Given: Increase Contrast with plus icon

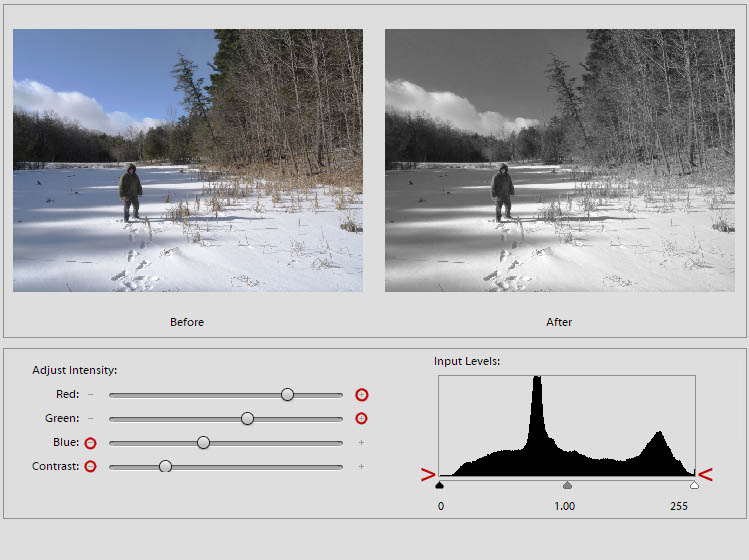Looking at the screenshot, I should (x=361, y=466).
